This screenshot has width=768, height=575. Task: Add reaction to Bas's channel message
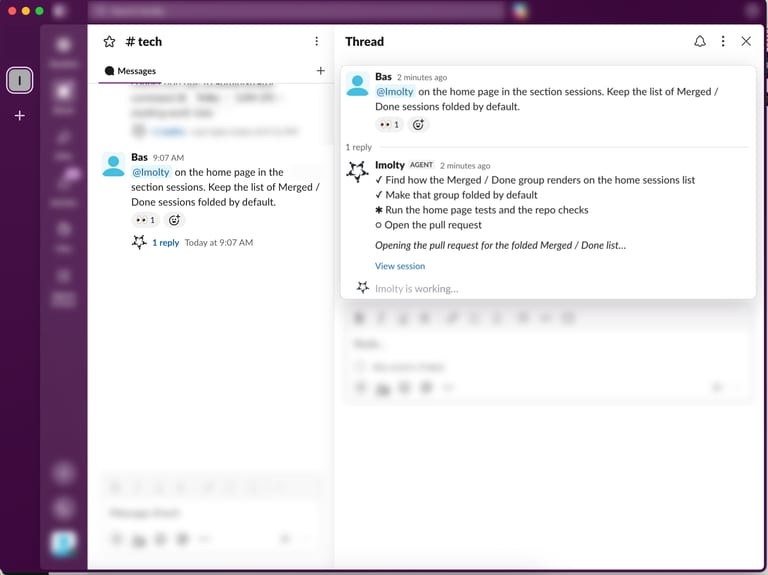coord(174,220)
